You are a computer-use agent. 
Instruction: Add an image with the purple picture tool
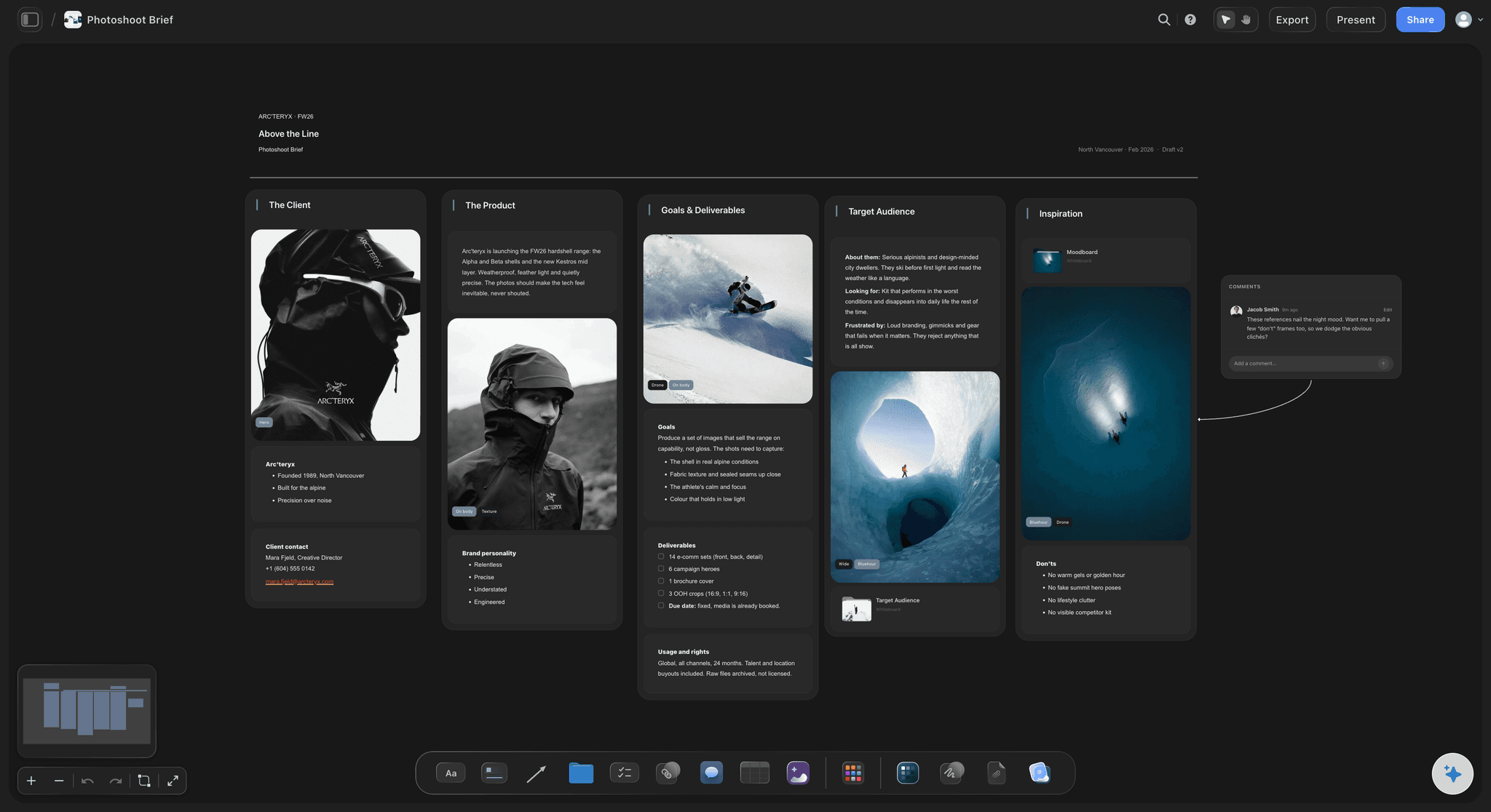click(x=798, y=773)
